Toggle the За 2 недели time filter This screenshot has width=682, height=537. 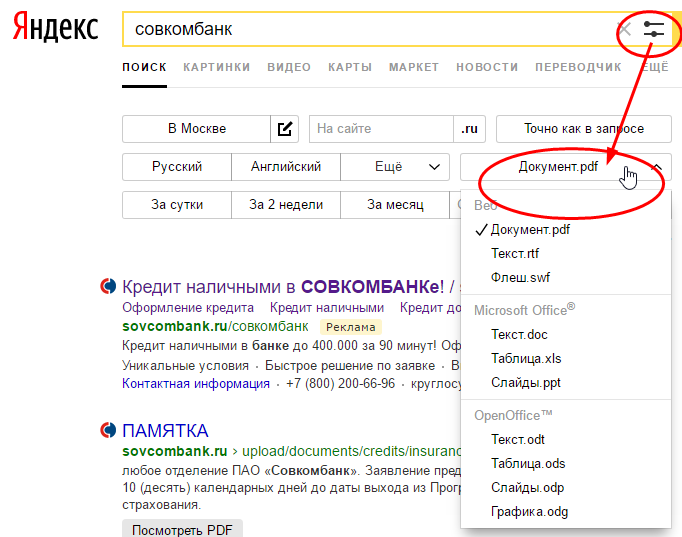(286, 204)
